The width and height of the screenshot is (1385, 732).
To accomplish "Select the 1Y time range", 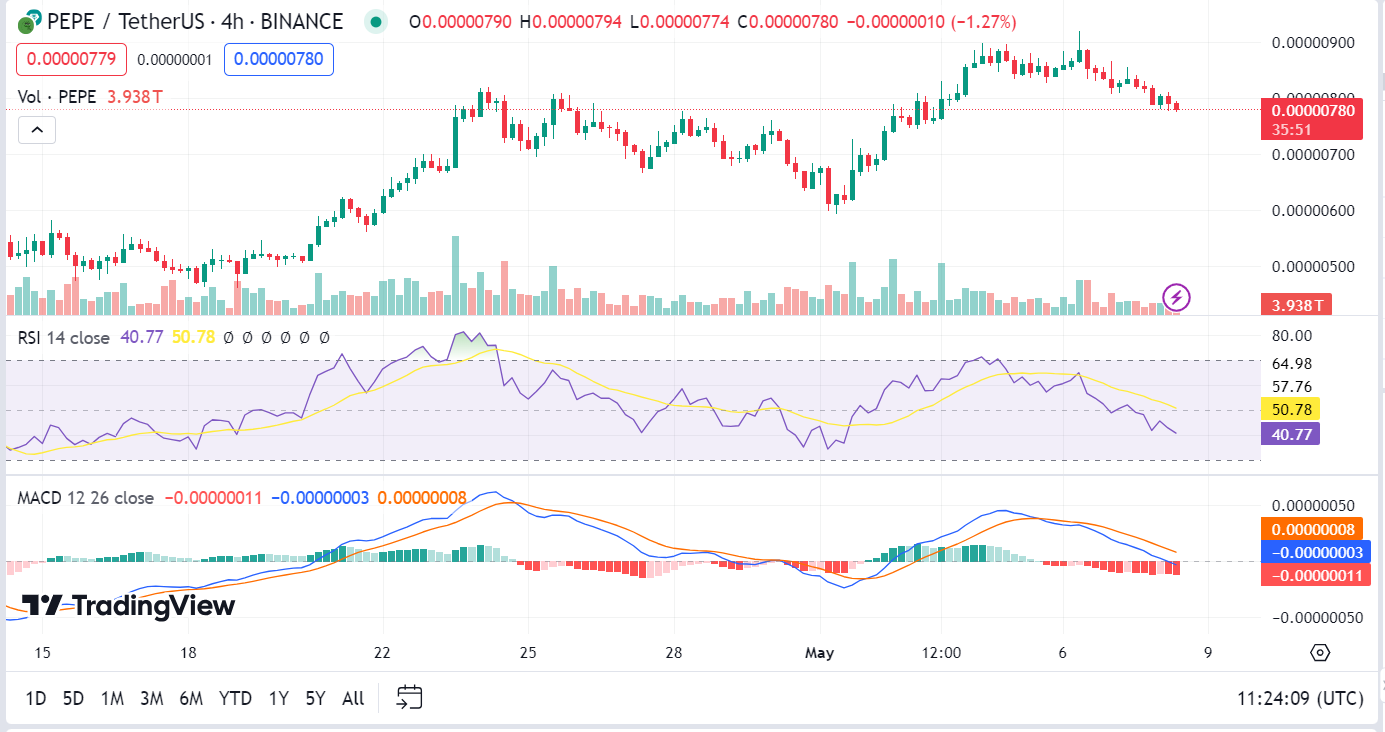I will (279, 698).
